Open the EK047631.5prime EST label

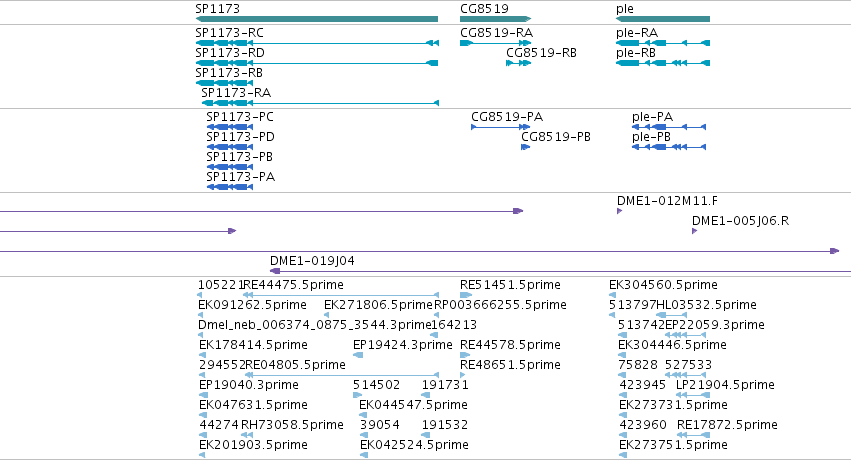(x=253, y=405)
